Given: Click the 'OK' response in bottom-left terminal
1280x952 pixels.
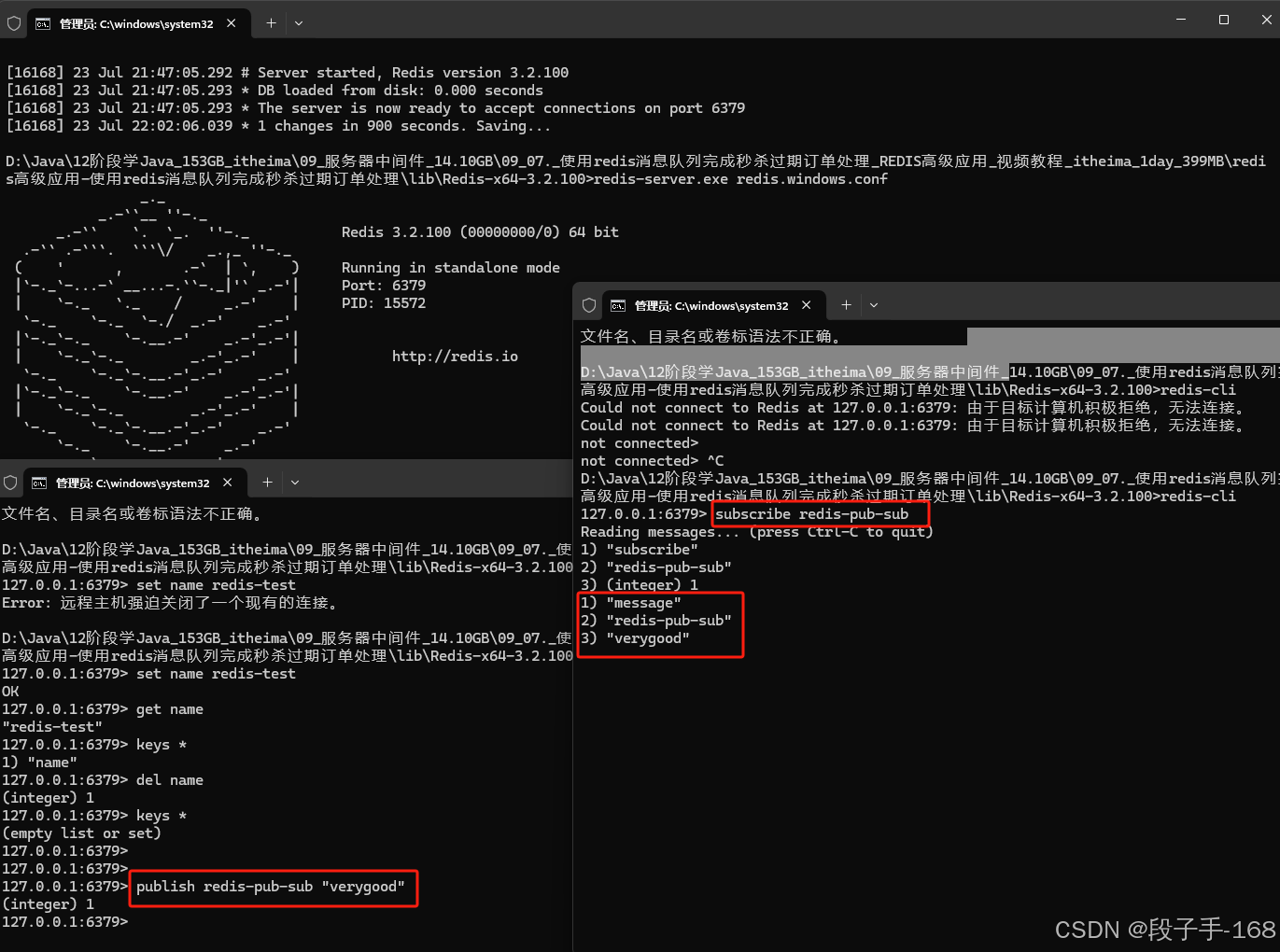Looking at the screenshot, I should 10,692.
